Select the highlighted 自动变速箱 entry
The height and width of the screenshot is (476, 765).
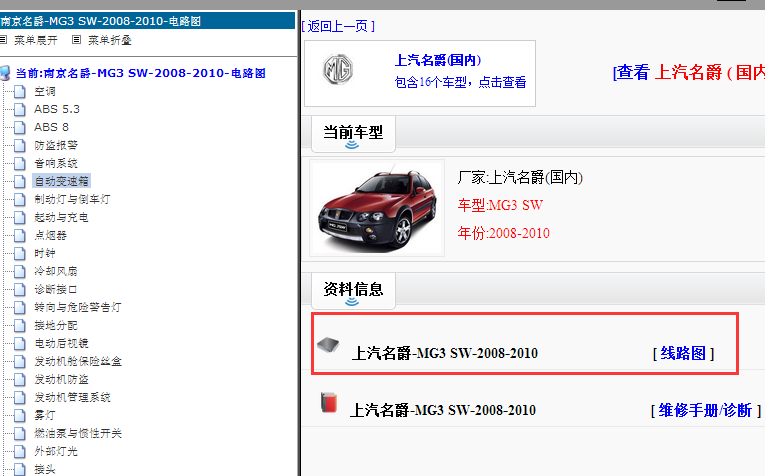[61, 181]
